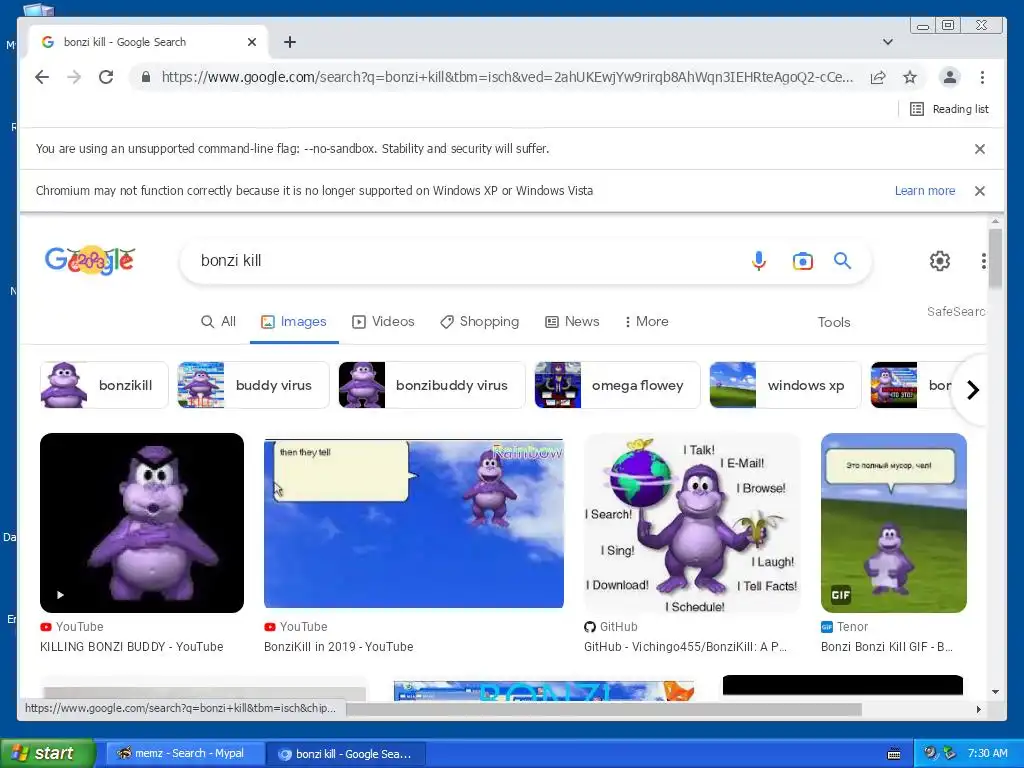
Task: Open the Chromium three-dot menu
Action: 982,77
